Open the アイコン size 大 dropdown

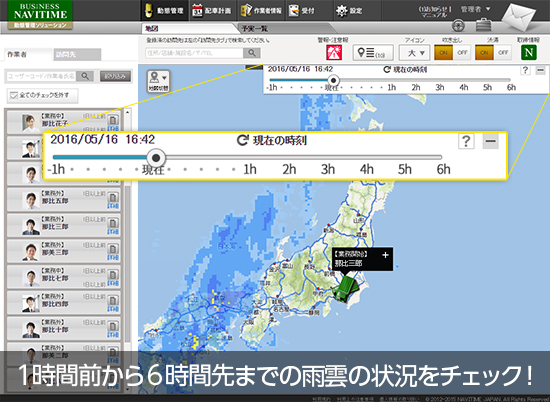click(x=415, y=53)
